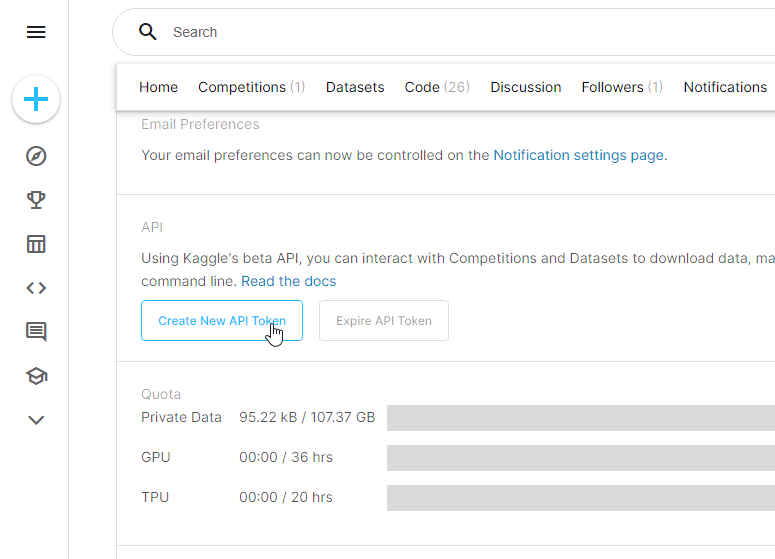Focus the Search input field

(445, 32)
